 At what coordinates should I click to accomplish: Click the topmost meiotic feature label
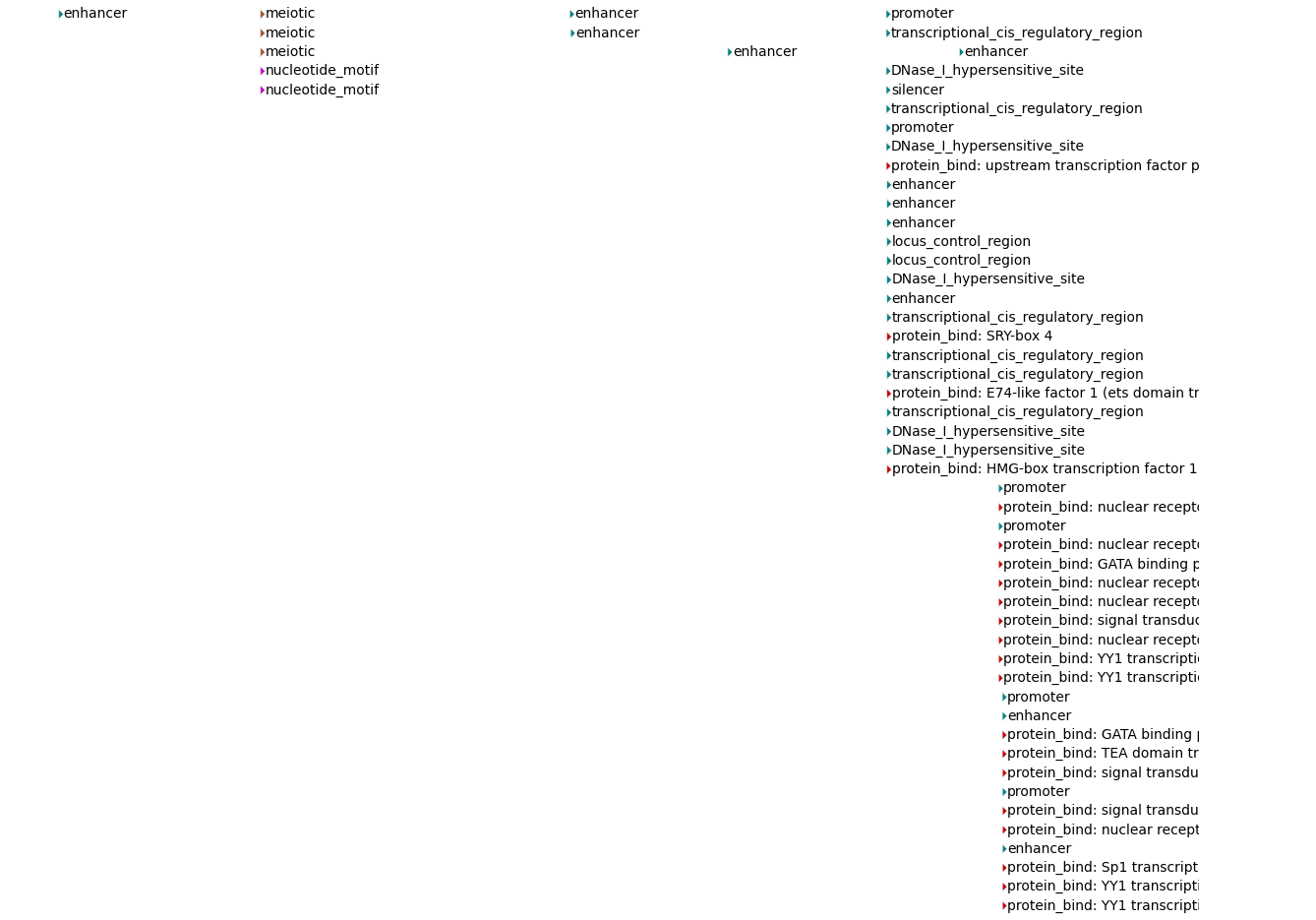click(290, 14)
